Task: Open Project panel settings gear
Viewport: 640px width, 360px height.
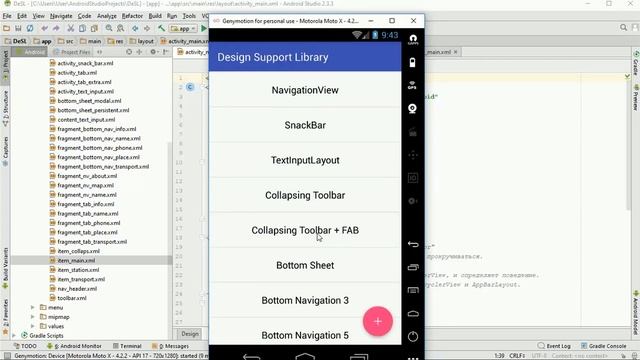Action: (x=153, y=52)
